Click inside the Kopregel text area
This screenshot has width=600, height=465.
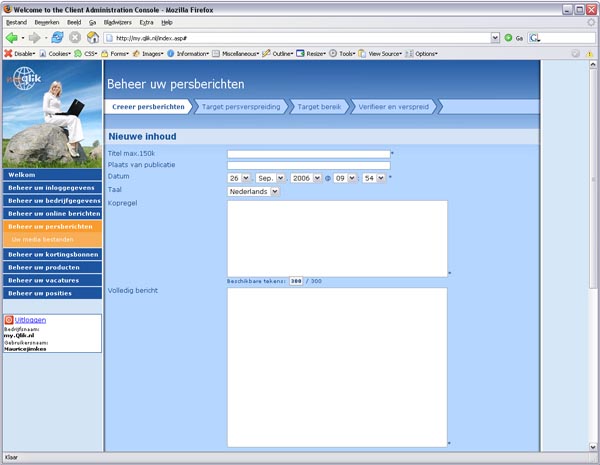point(337,238)
